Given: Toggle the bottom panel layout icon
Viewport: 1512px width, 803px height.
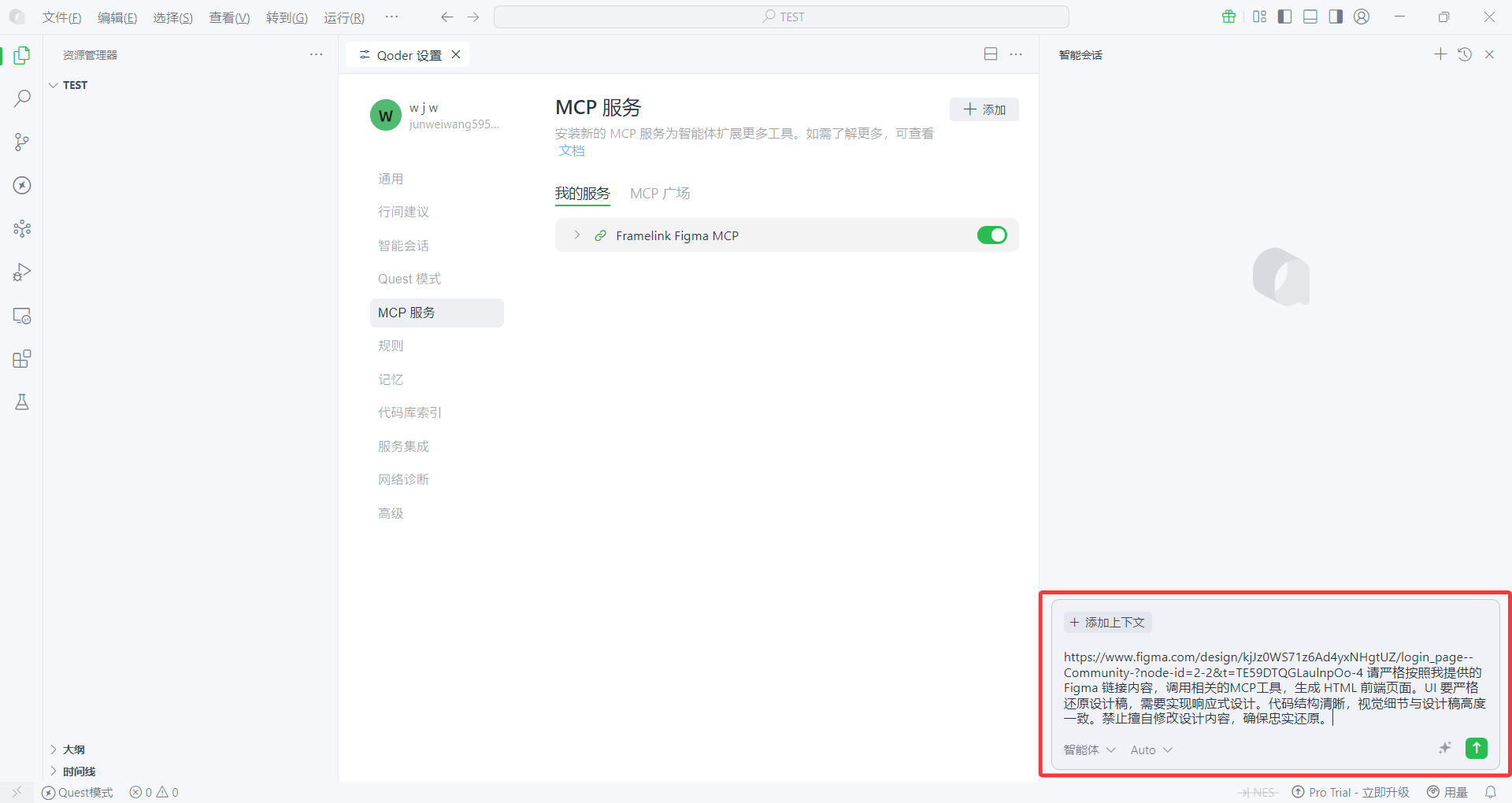Looking at the screenshot, I should pos(1310,17).
